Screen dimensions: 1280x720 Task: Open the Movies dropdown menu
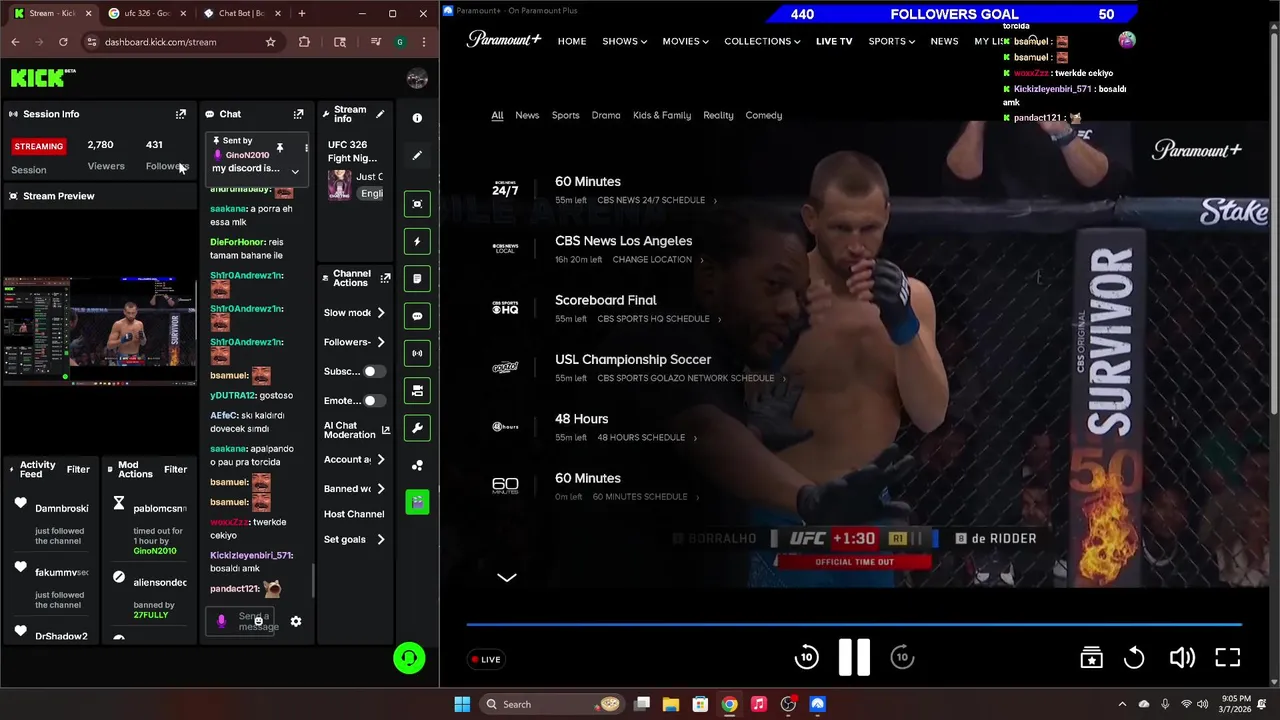pos(685,41)
